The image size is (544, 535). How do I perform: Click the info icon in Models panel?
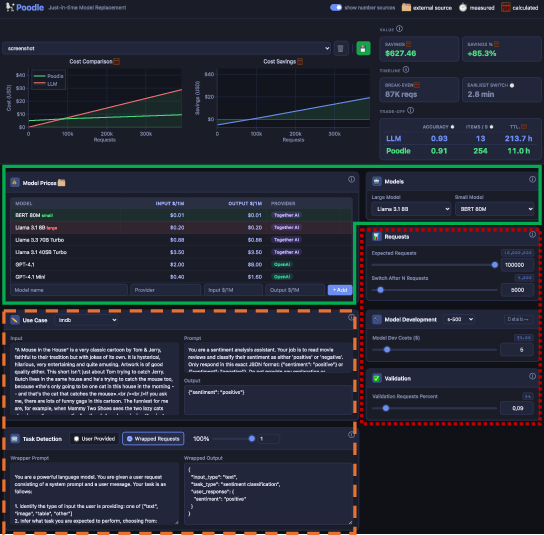pyautogui.click(x=532, y=179)
